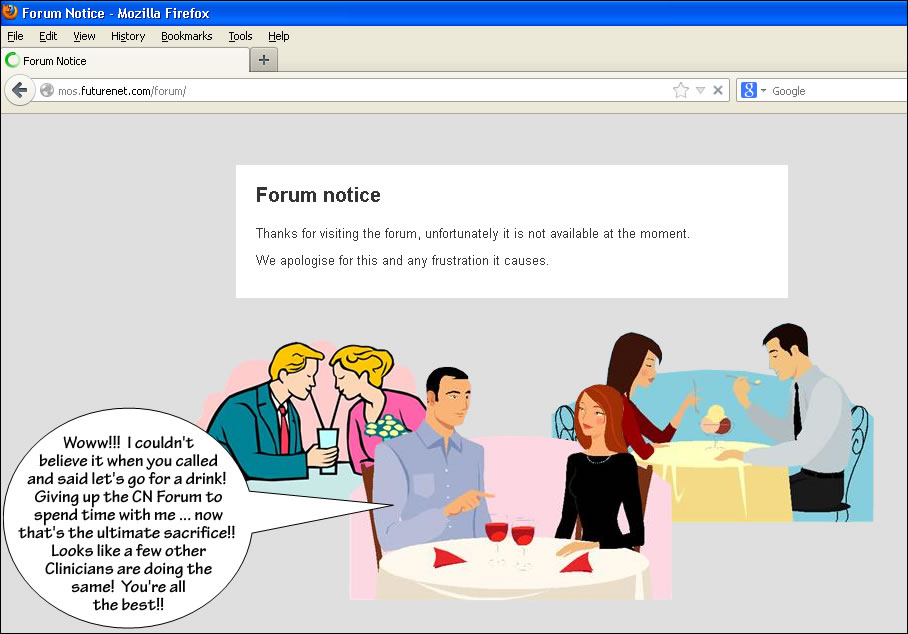Select the Forum Notice tab

[120, 61]
